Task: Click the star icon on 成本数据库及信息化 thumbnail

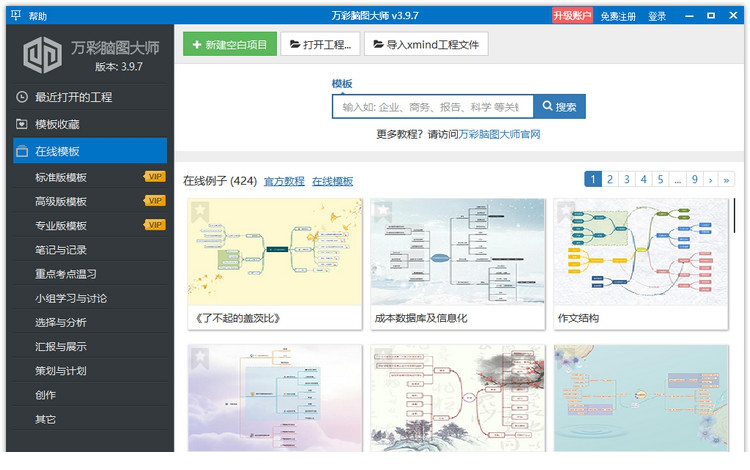Action: click(x=382, y=210)
